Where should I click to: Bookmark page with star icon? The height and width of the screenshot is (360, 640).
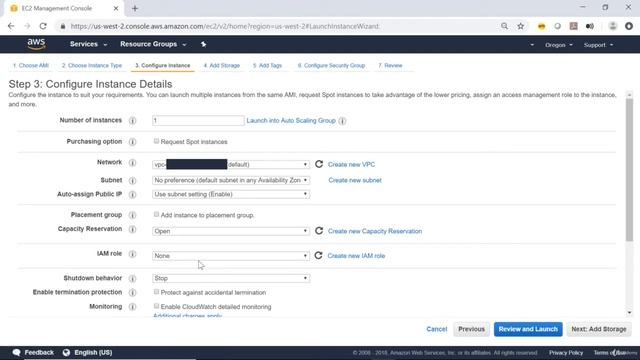(520, 26)
